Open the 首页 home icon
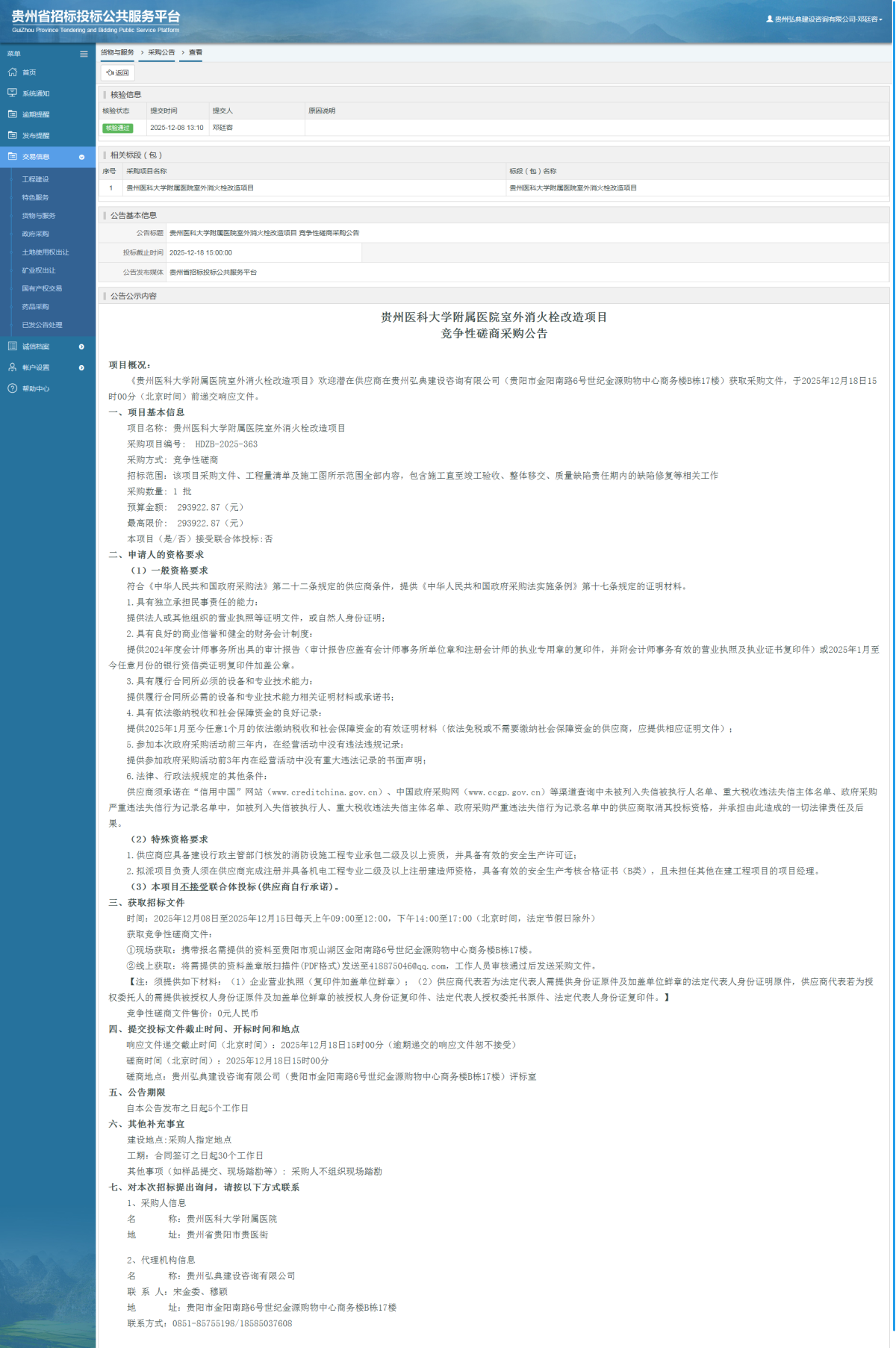This screenshot has height=1348, width=896. [x=12, y=72]
